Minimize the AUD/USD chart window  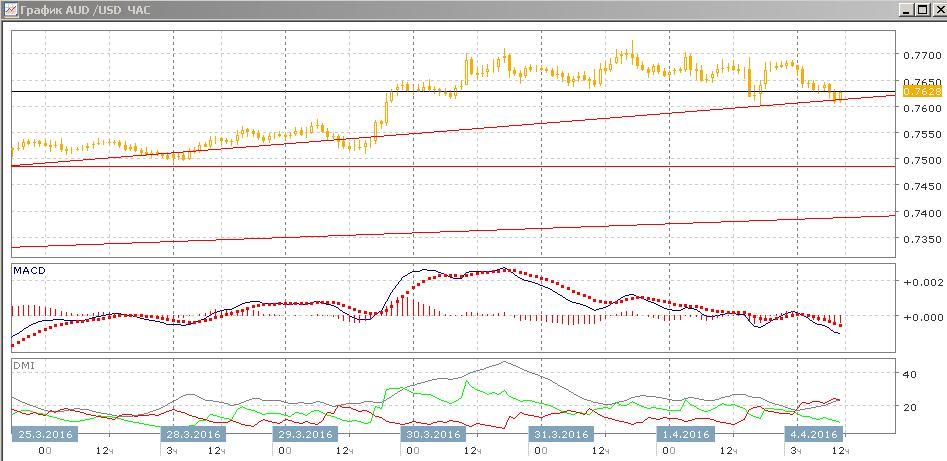click(905, 10)
